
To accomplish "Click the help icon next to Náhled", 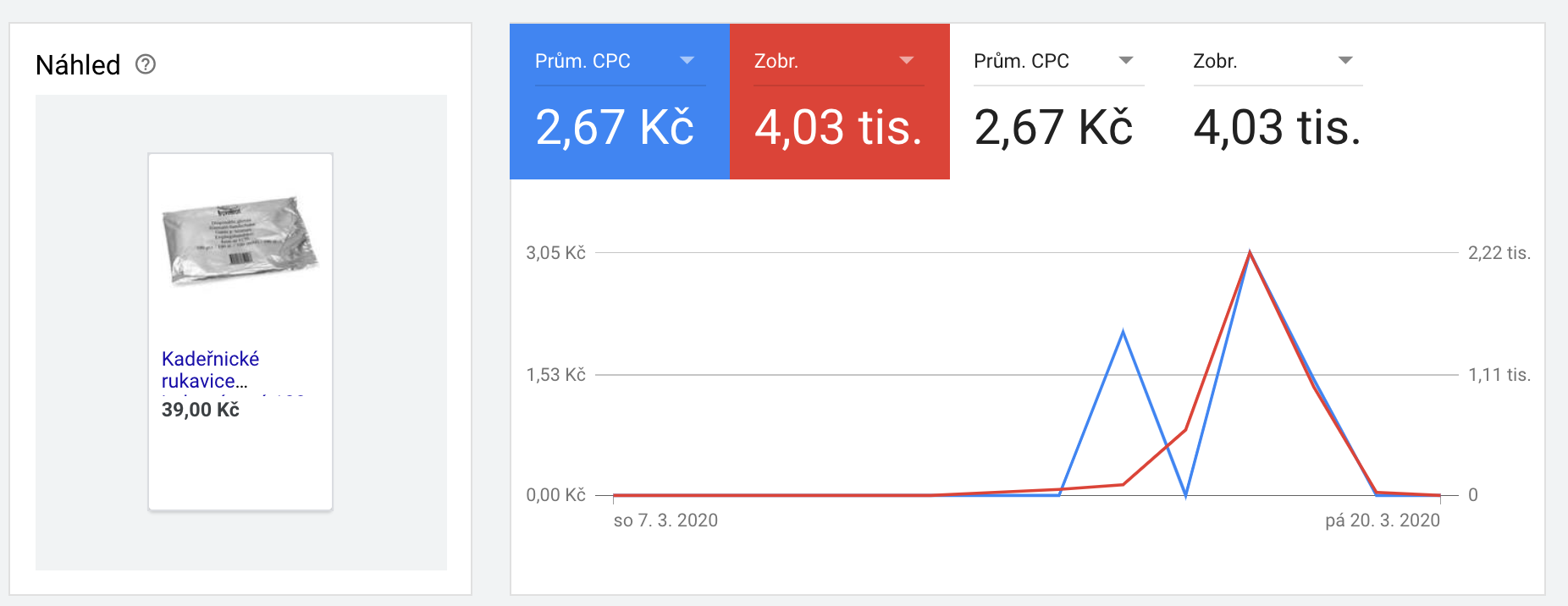I will coord(146,64).
